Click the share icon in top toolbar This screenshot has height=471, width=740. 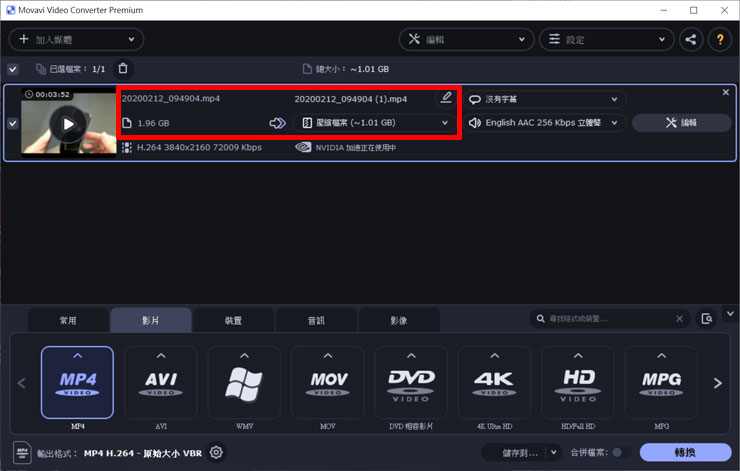point(691,40)
